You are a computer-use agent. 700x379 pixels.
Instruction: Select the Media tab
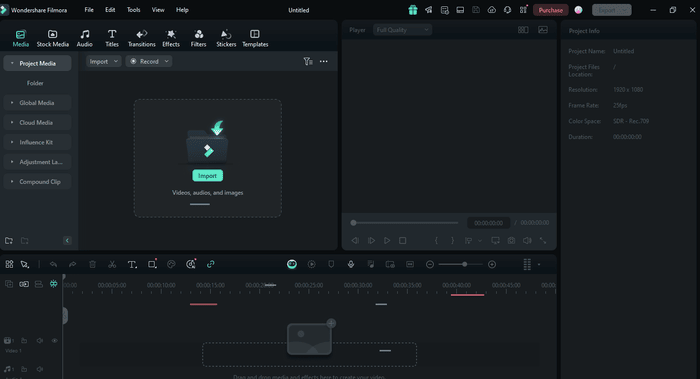(x=21, y=38)
